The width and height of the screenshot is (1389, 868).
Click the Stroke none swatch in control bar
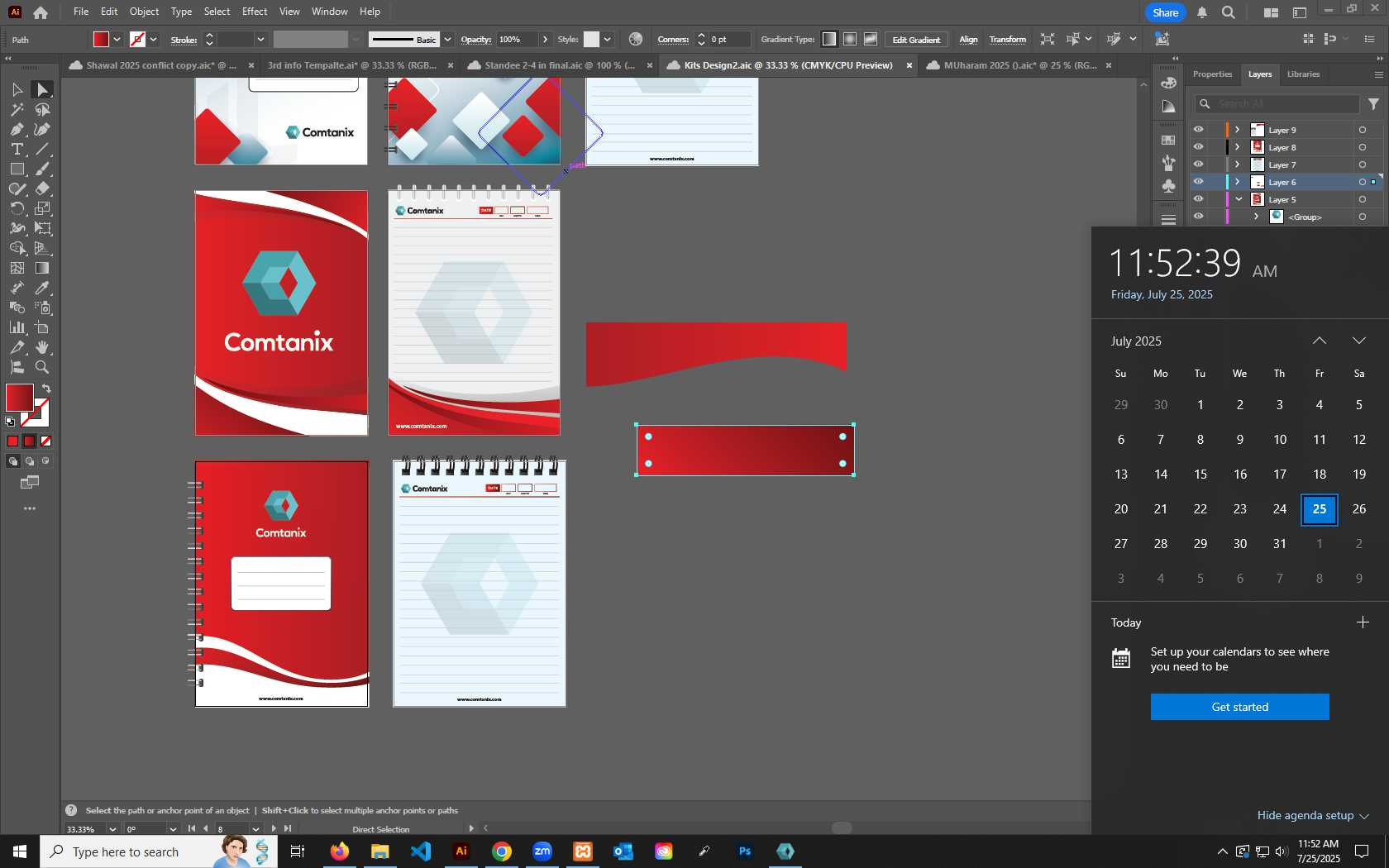[137, 39]
